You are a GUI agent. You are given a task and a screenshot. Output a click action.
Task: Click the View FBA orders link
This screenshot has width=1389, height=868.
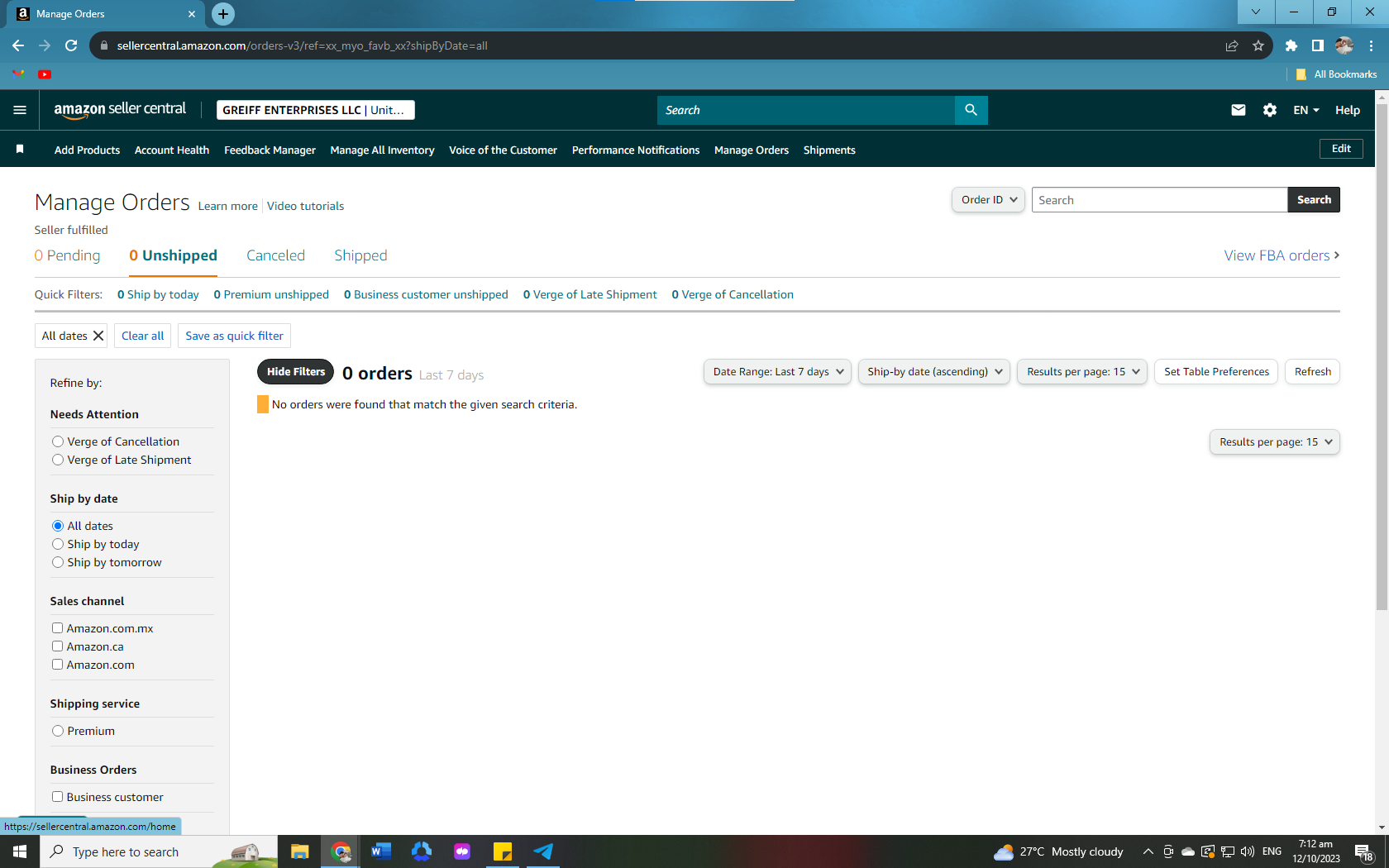(1282, 255)
